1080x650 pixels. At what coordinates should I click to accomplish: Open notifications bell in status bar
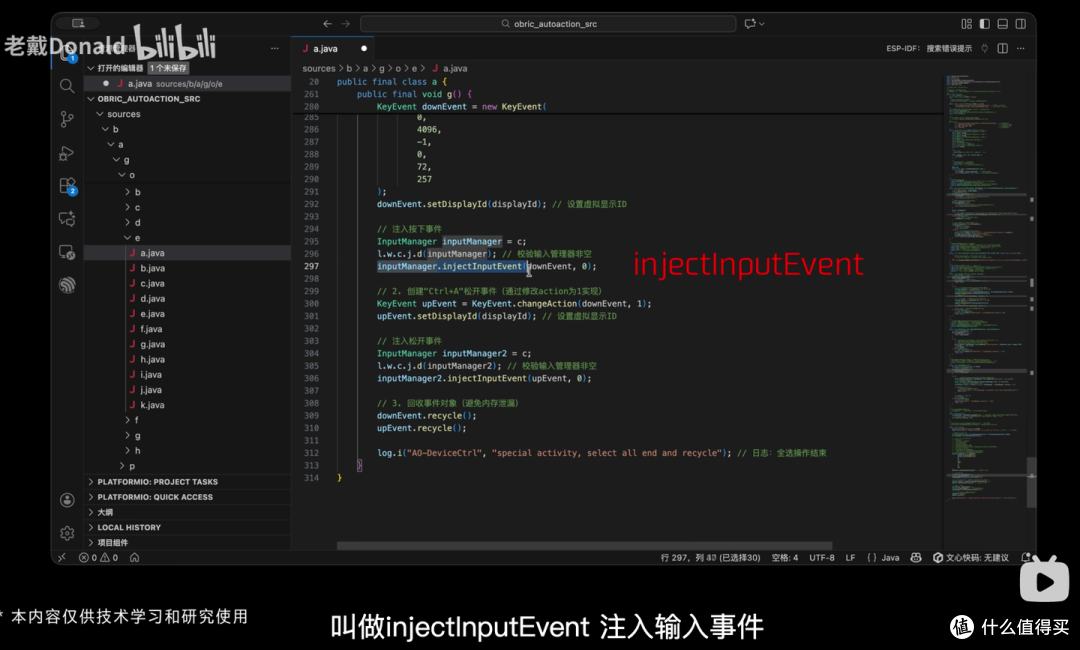[1026, 558]
